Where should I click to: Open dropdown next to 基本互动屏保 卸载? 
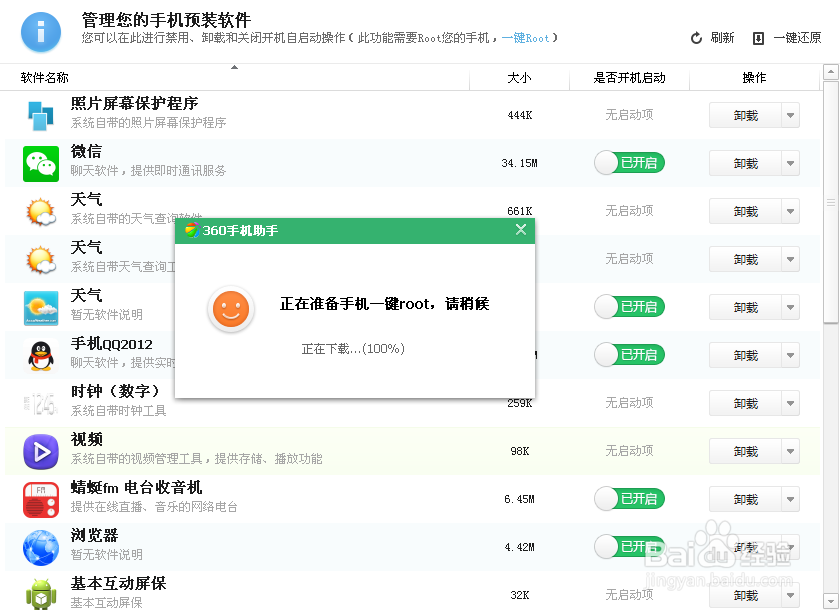[x=790, y=595]
